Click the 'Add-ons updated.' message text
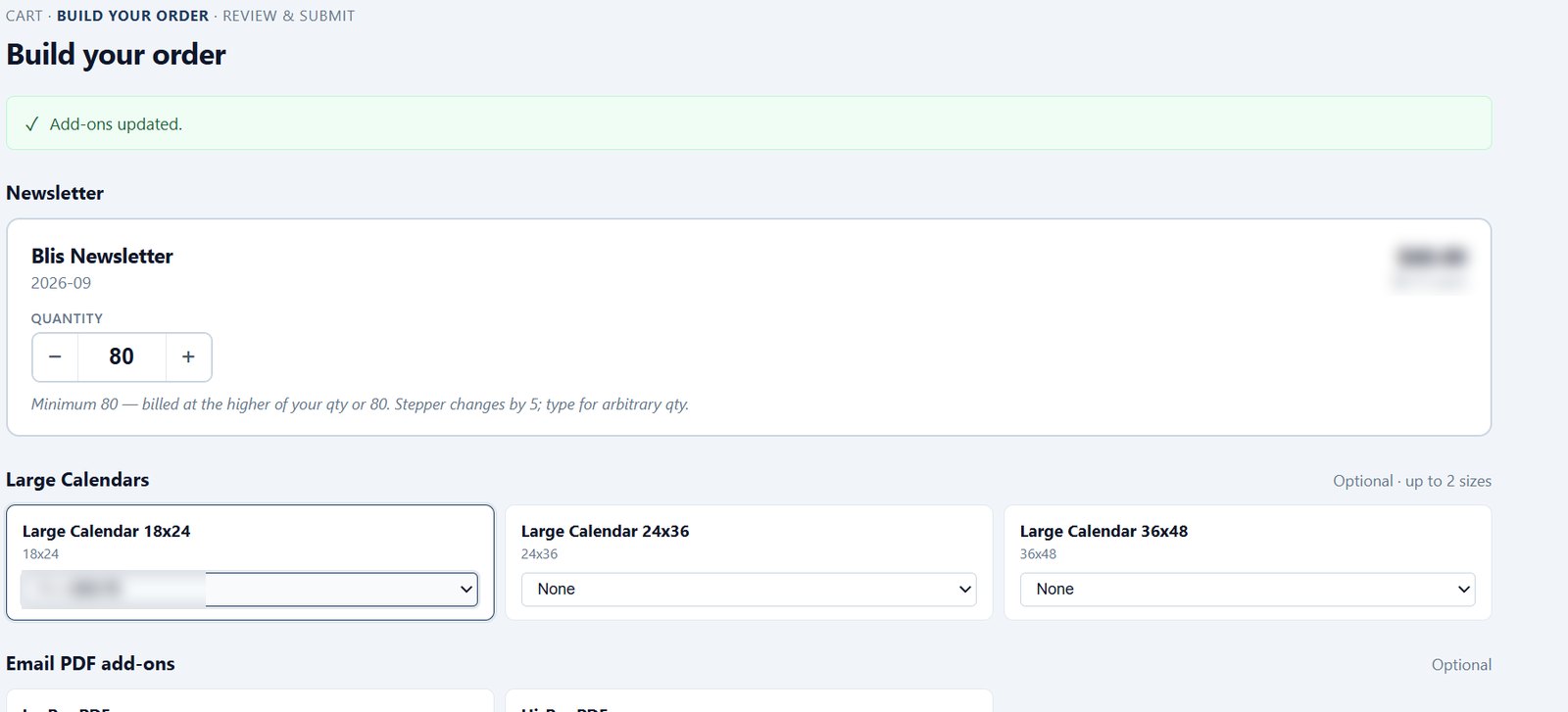This screenshot has height=712, width=1568. coord(116,124)
